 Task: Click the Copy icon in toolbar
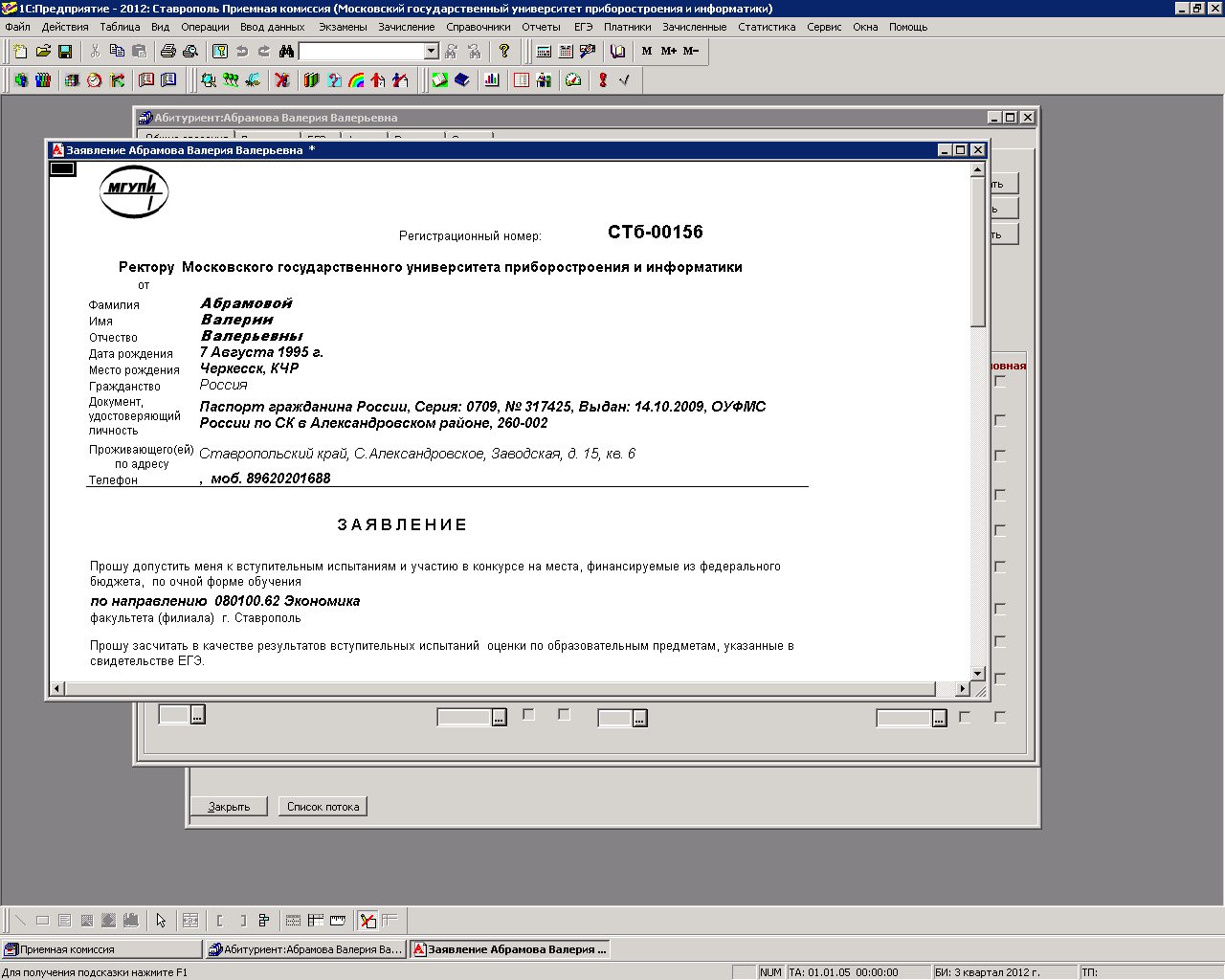pyautogui.click(x=117, y=51)
